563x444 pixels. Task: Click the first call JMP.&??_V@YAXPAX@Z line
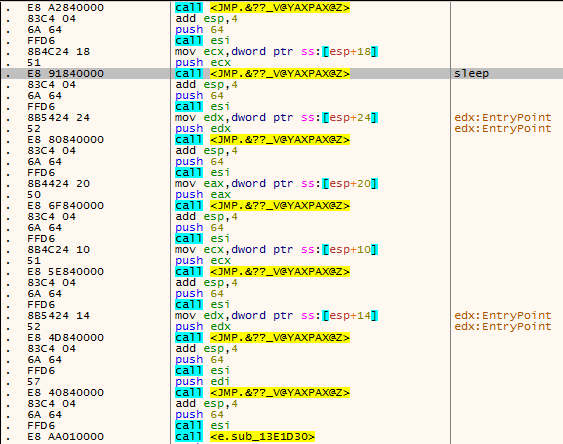pyautogui.click(x=262, y=8)
